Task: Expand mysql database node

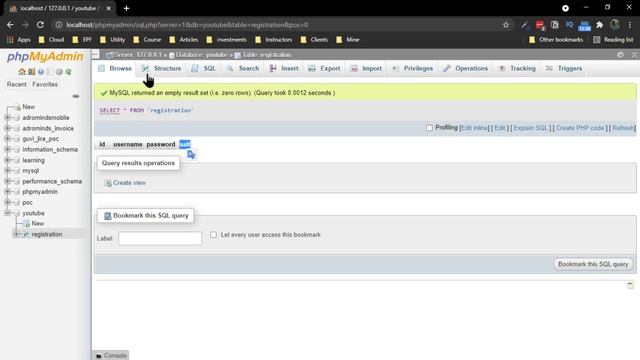Action: (7, 171)
